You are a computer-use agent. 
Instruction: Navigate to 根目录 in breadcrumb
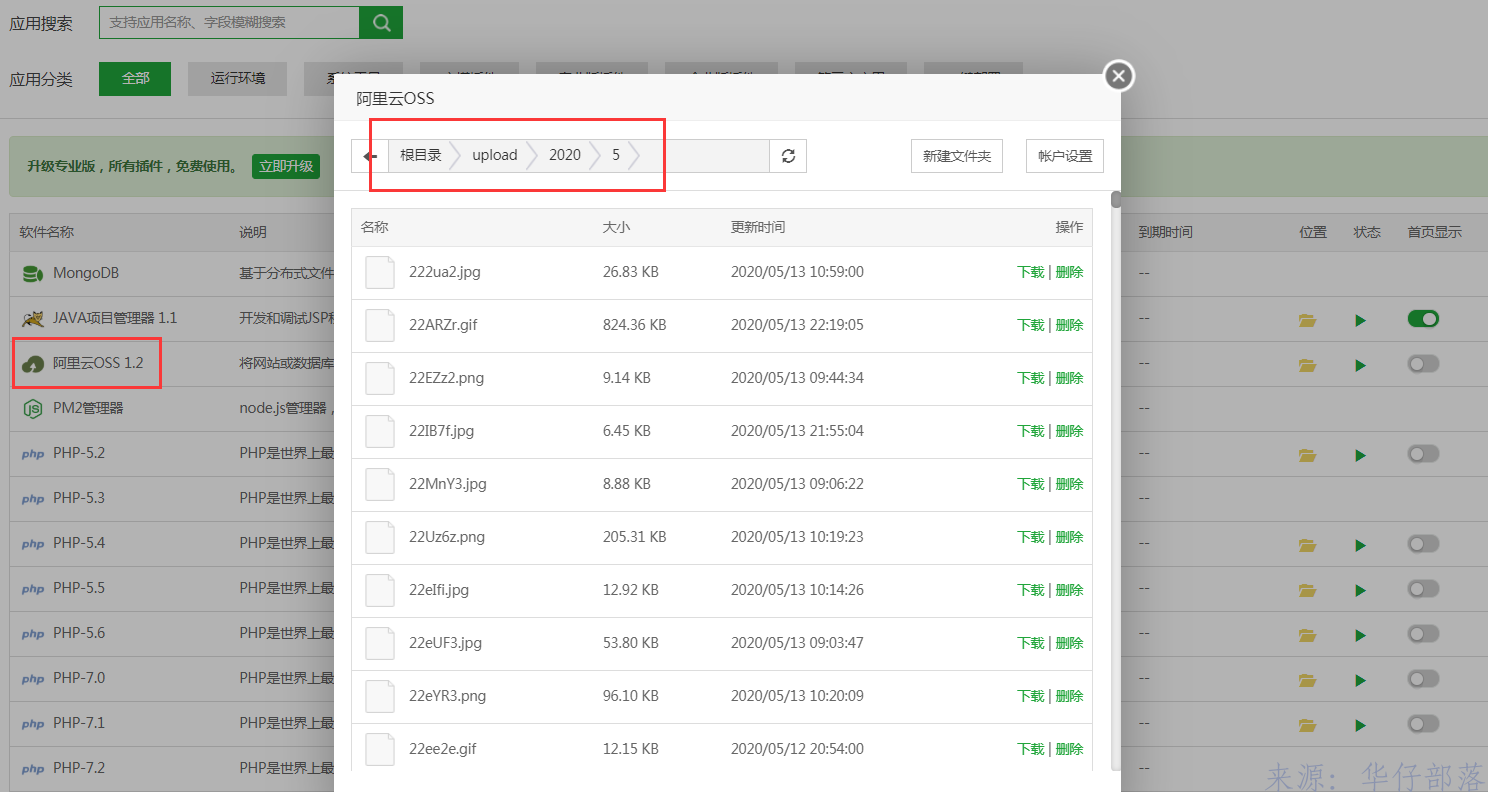tap(421, 156)
